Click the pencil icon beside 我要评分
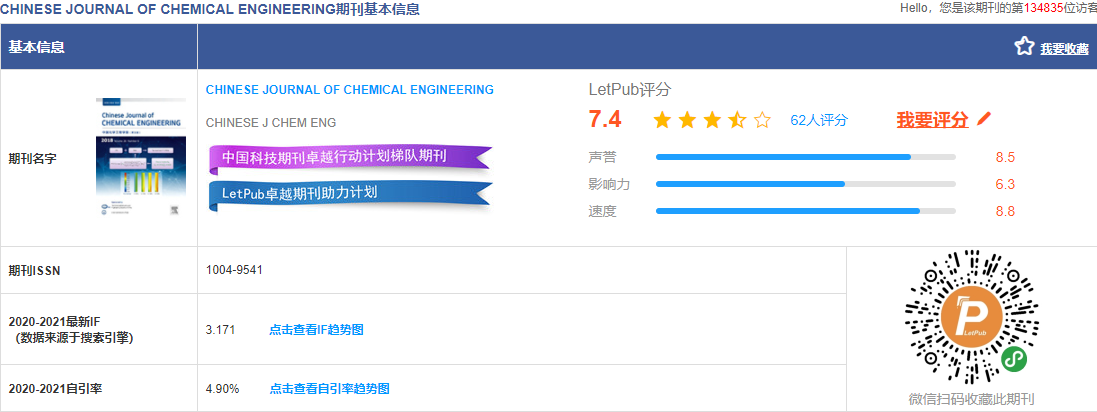 pyautogui.click(x=984, y=119)
